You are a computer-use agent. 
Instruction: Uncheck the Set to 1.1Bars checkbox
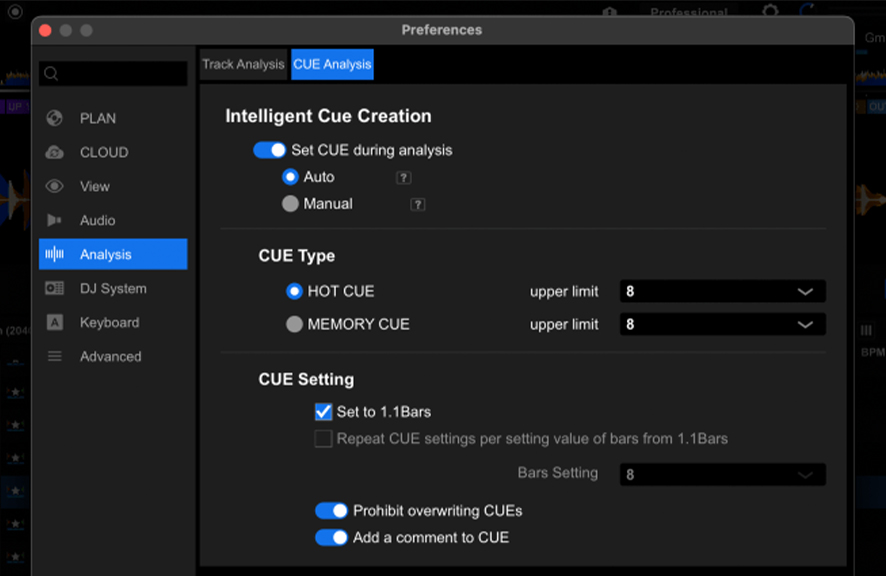323,411
